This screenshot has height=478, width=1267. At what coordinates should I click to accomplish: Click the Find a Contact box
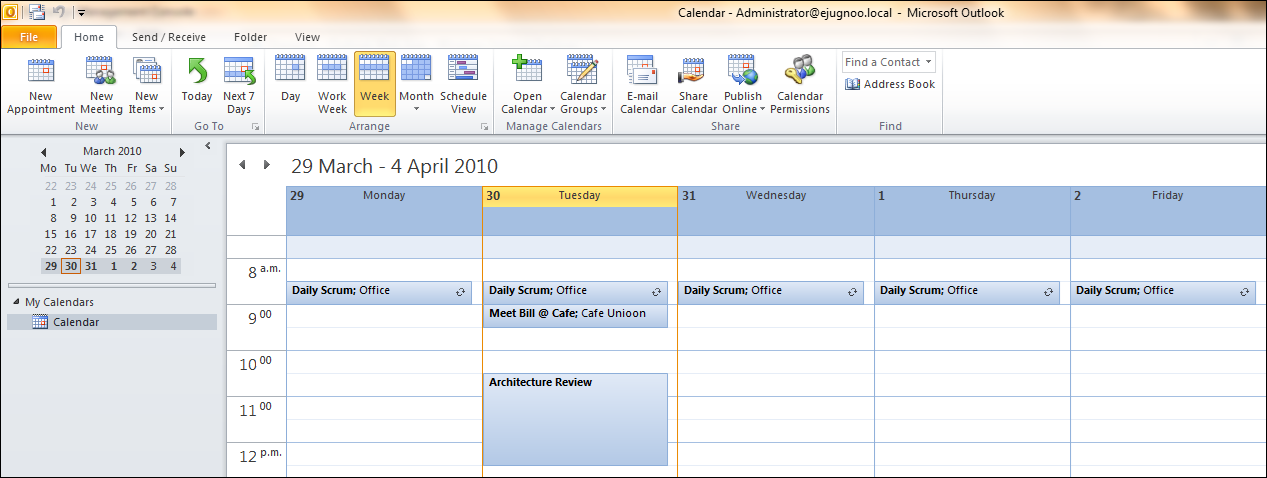pyautogui.click(x=888, y=62)
